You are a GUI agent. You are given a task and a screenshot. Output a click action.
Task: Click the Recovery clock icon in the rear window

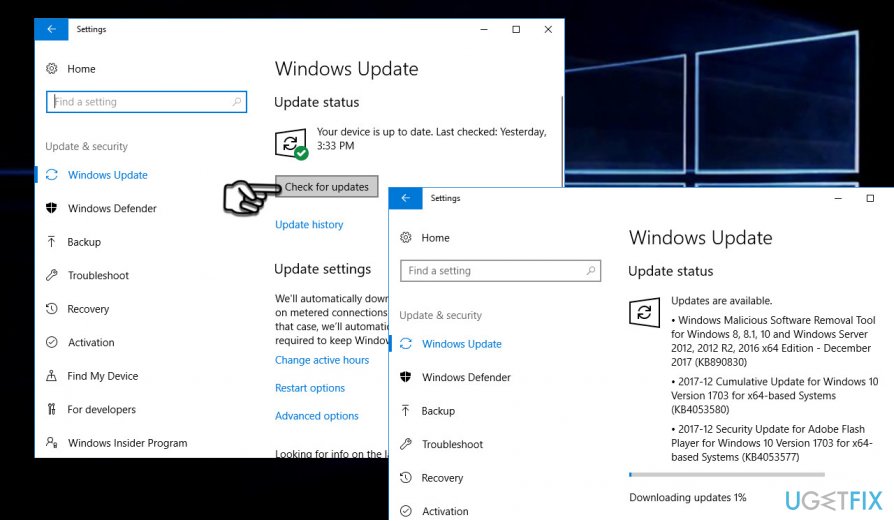coord(52,309)
